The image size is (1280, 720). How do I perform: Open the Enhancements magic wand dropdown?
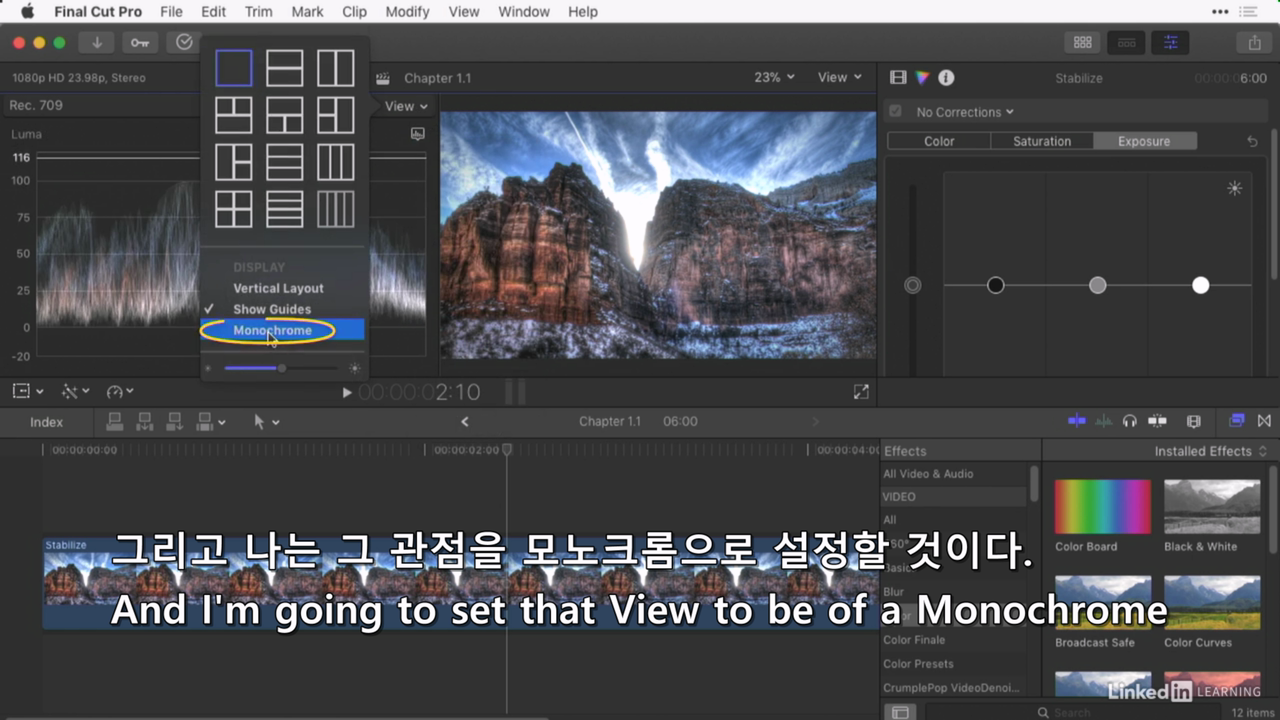pyautogui.click(x=76, y=392)
